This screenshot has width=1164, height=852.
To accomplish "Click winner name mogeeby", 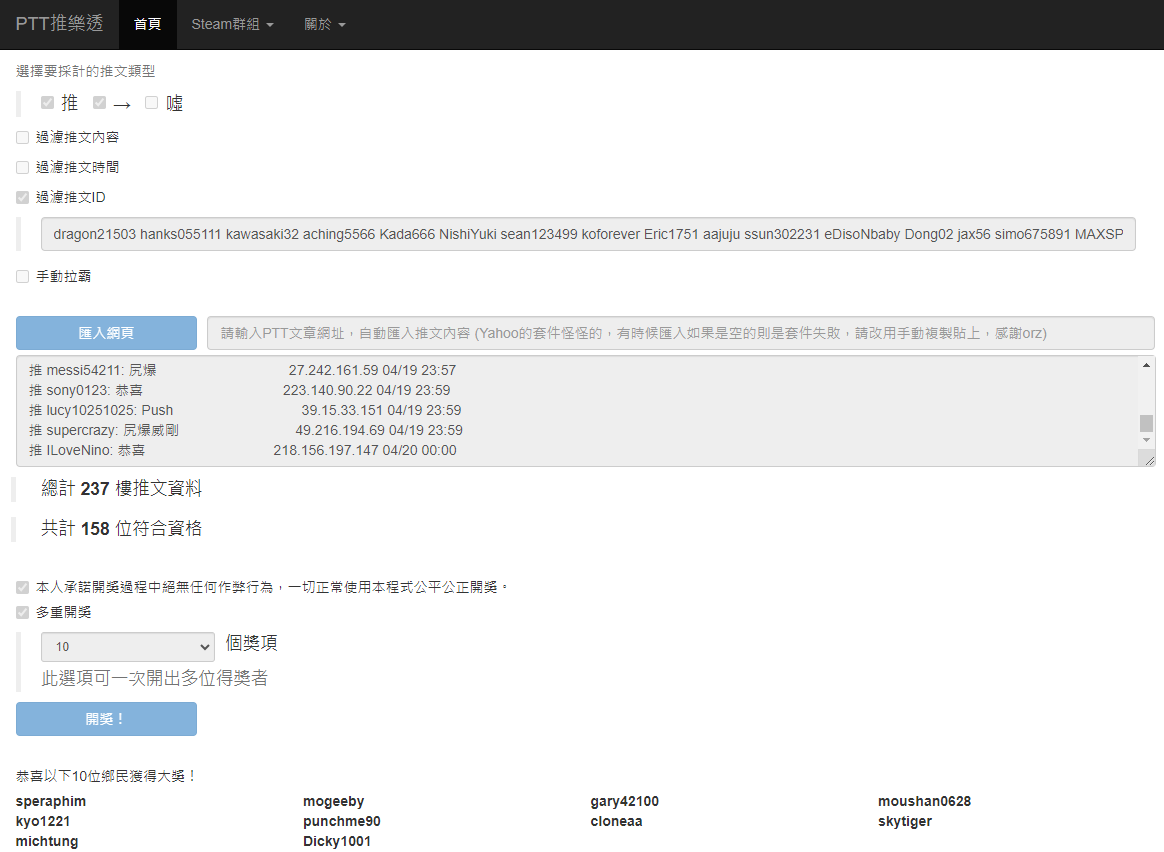I will point(333,801).
